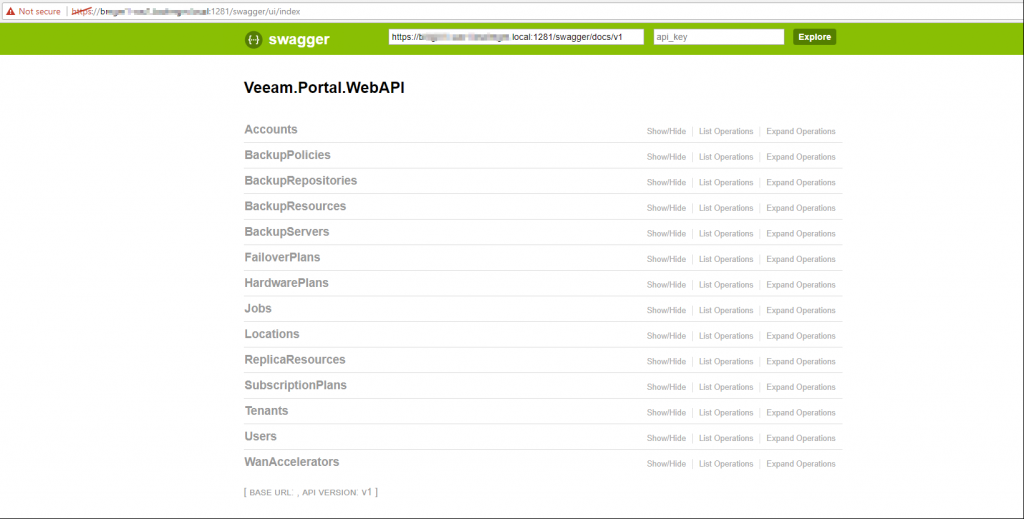The image size is (1024, 519).
Task: Toggle Show/Hide for Jobs
Action: coord(666,310)
